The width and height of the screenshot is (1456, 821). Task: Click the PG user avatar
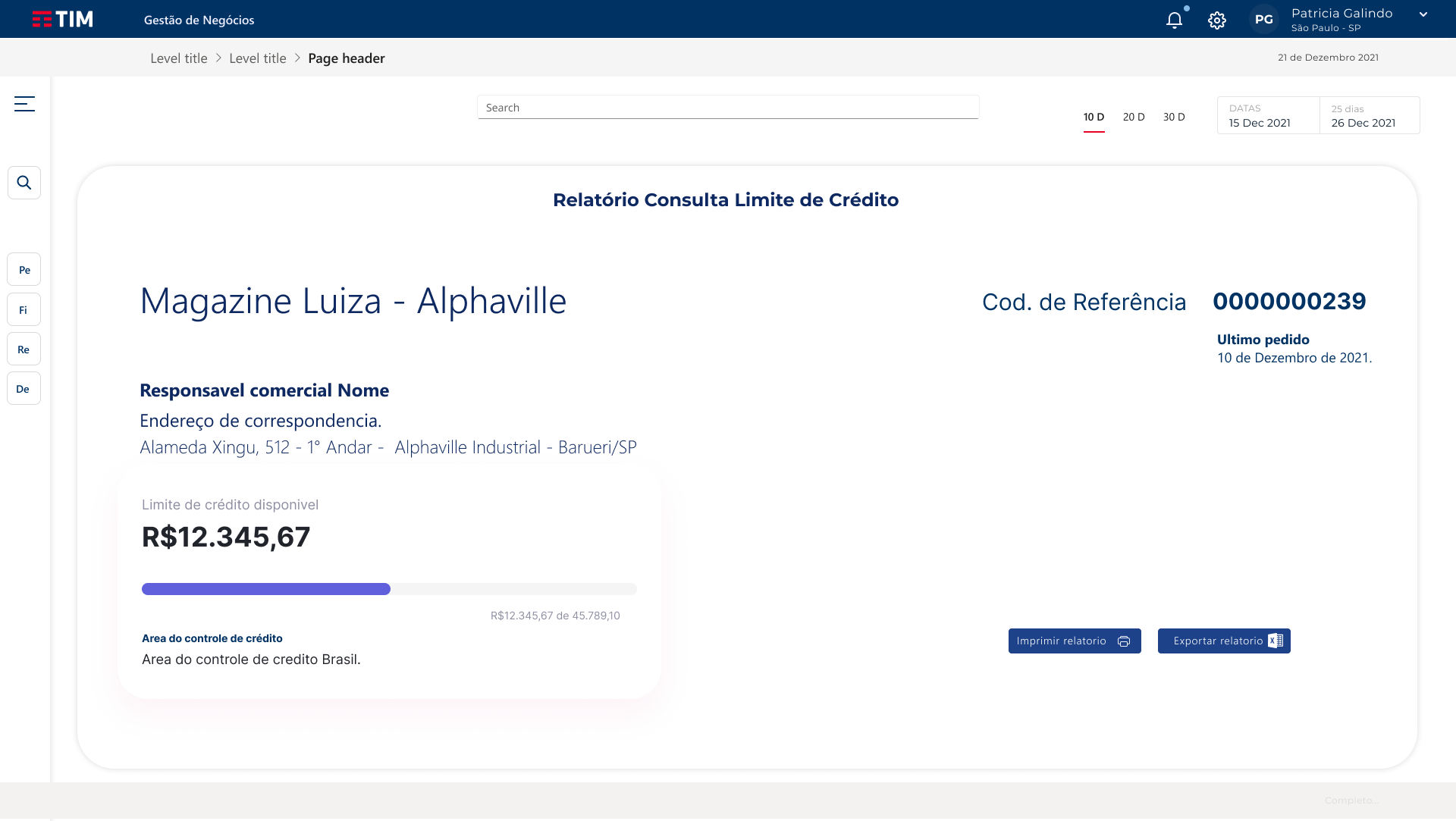pos(1264,20)
